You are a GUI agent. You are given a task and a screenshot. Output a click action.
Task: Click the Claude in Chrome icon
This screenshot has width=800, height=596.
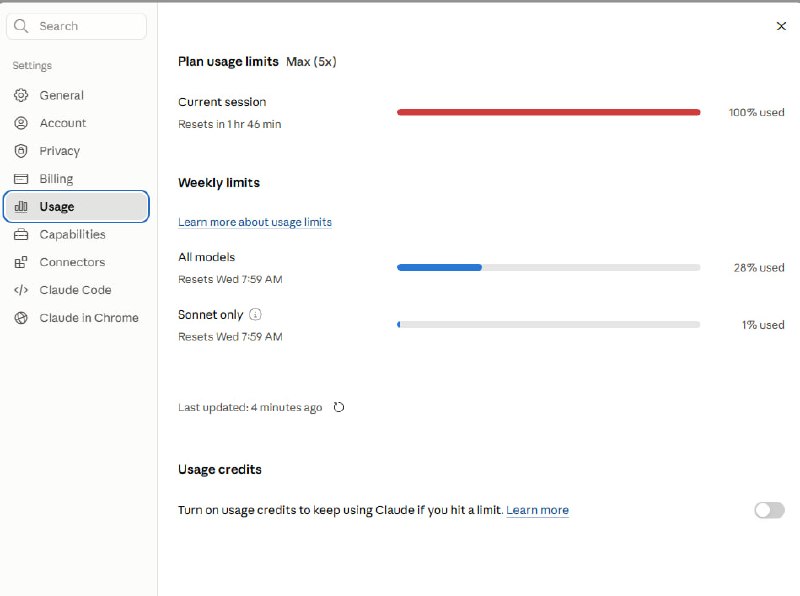tap(21, 318)
